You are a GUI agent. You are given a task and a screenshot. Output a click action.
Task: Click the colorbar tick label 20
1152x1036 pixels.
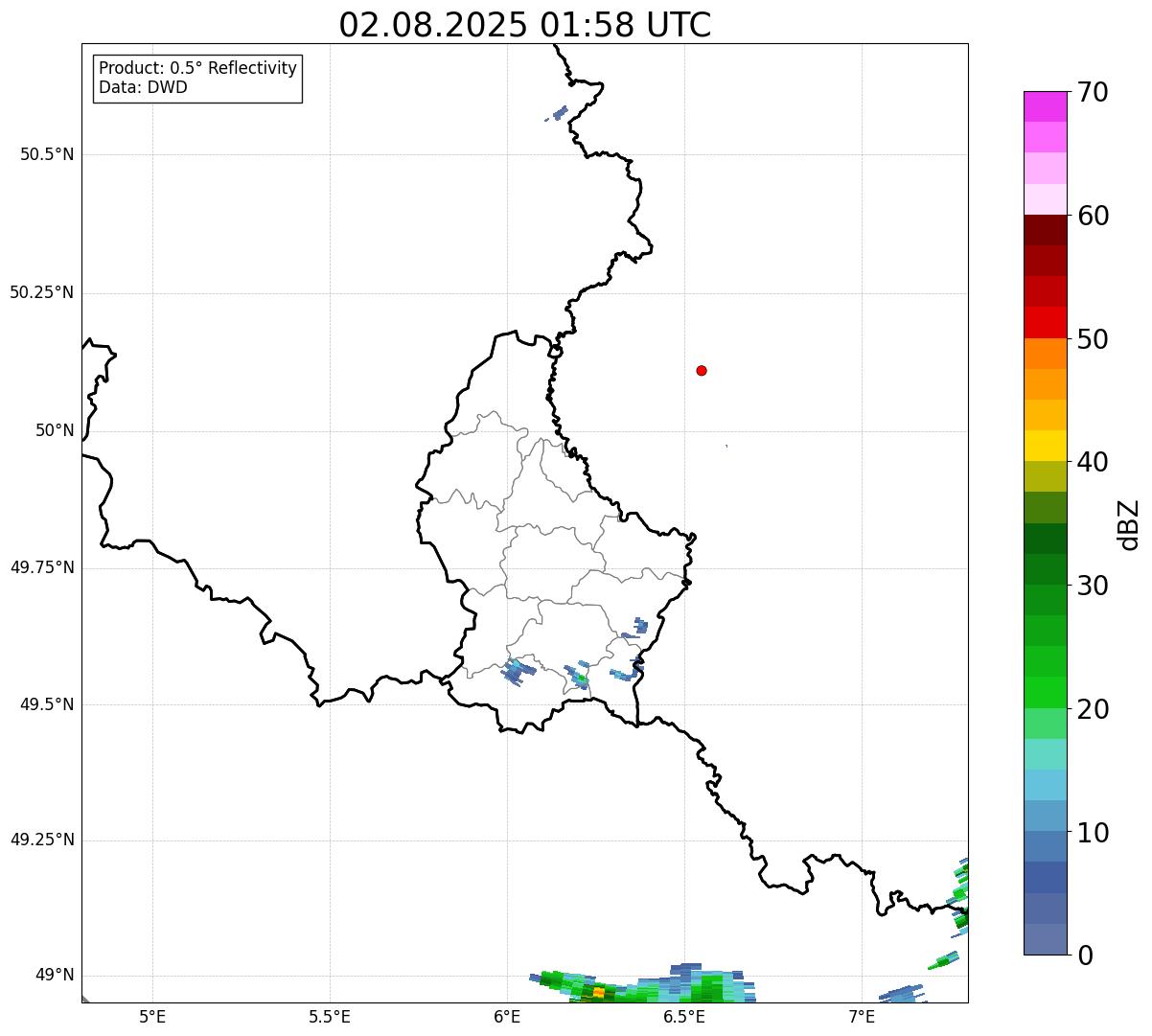pos(1093,709)
